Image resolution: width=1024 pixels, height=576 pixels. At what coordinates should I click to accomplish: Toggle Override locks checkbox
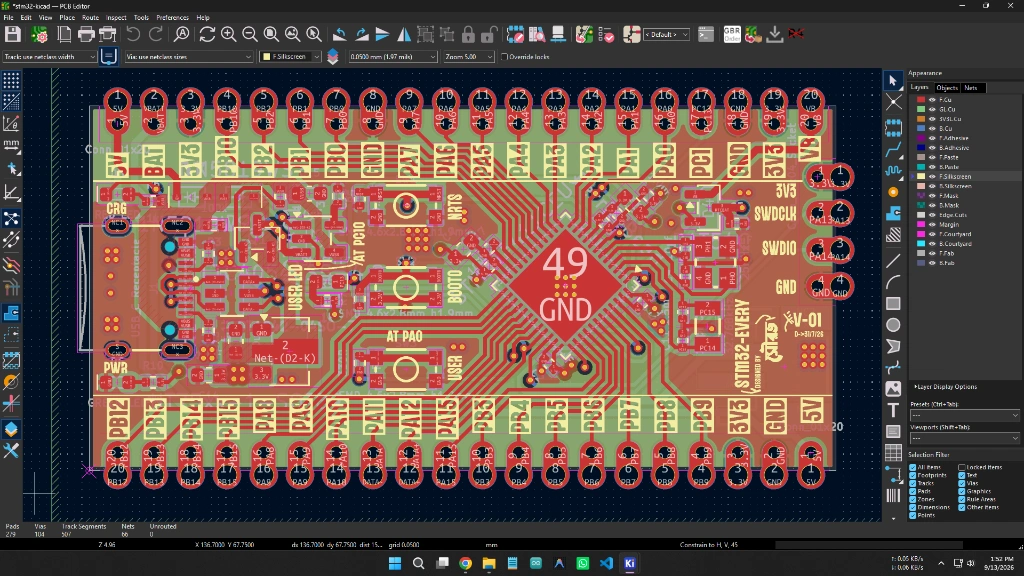tap(504, 57)
